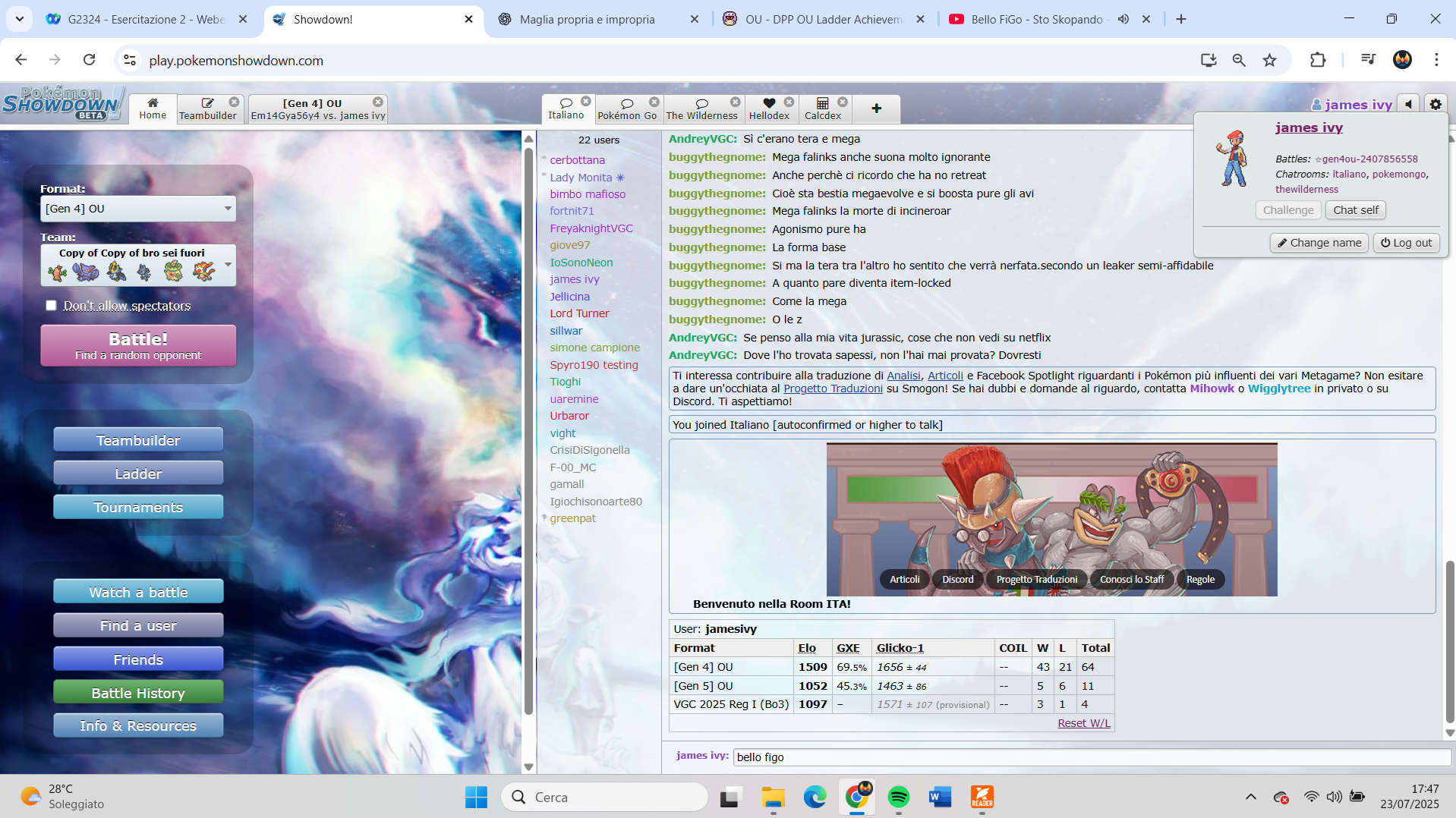The width and height of the screenshot is (1456, 818).
Task: Close the Gen 4 OU battle tab
Action: [x=378, y=102]
